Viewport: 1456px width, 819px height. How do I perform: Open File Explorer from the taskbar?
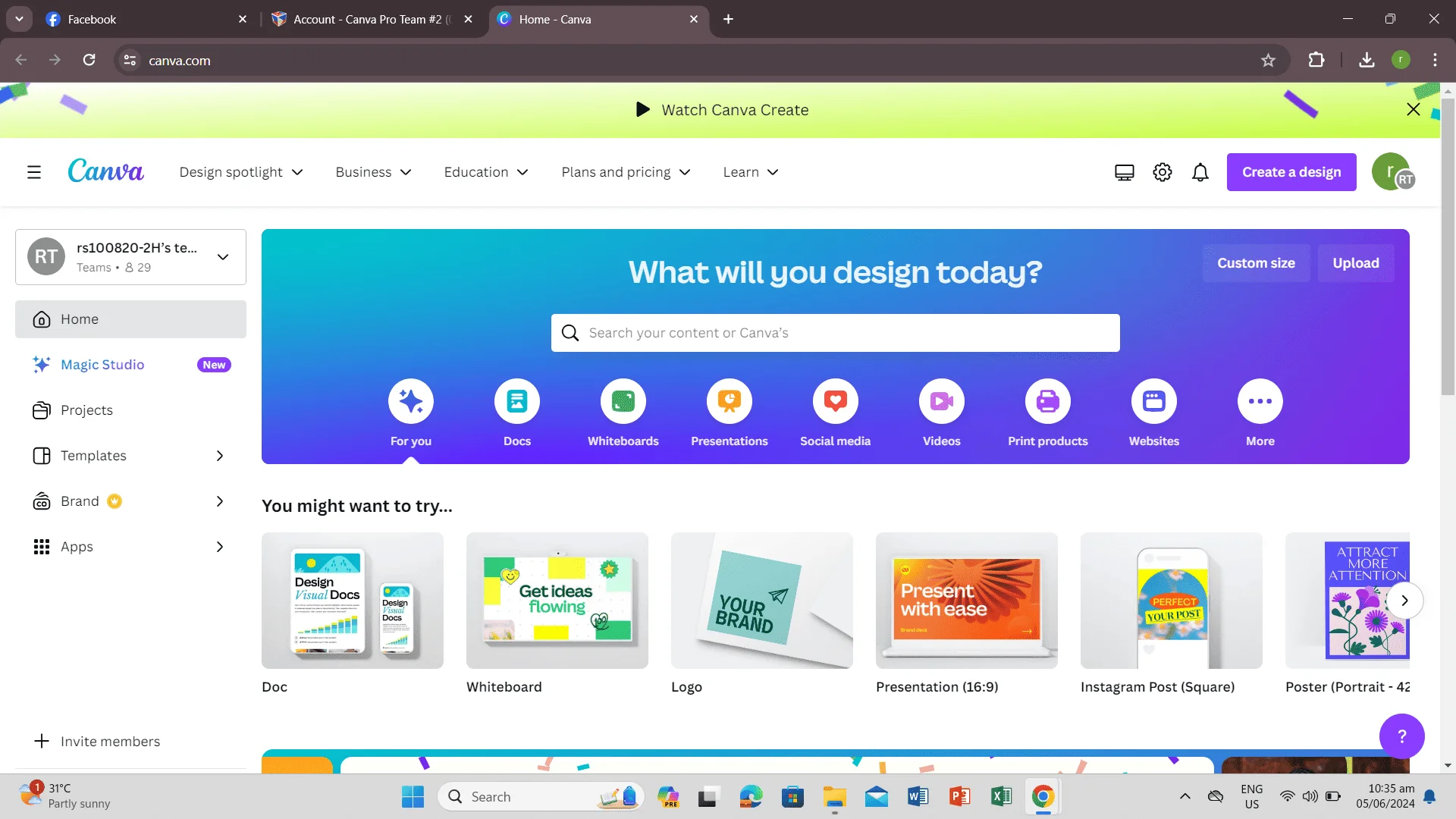834,796
